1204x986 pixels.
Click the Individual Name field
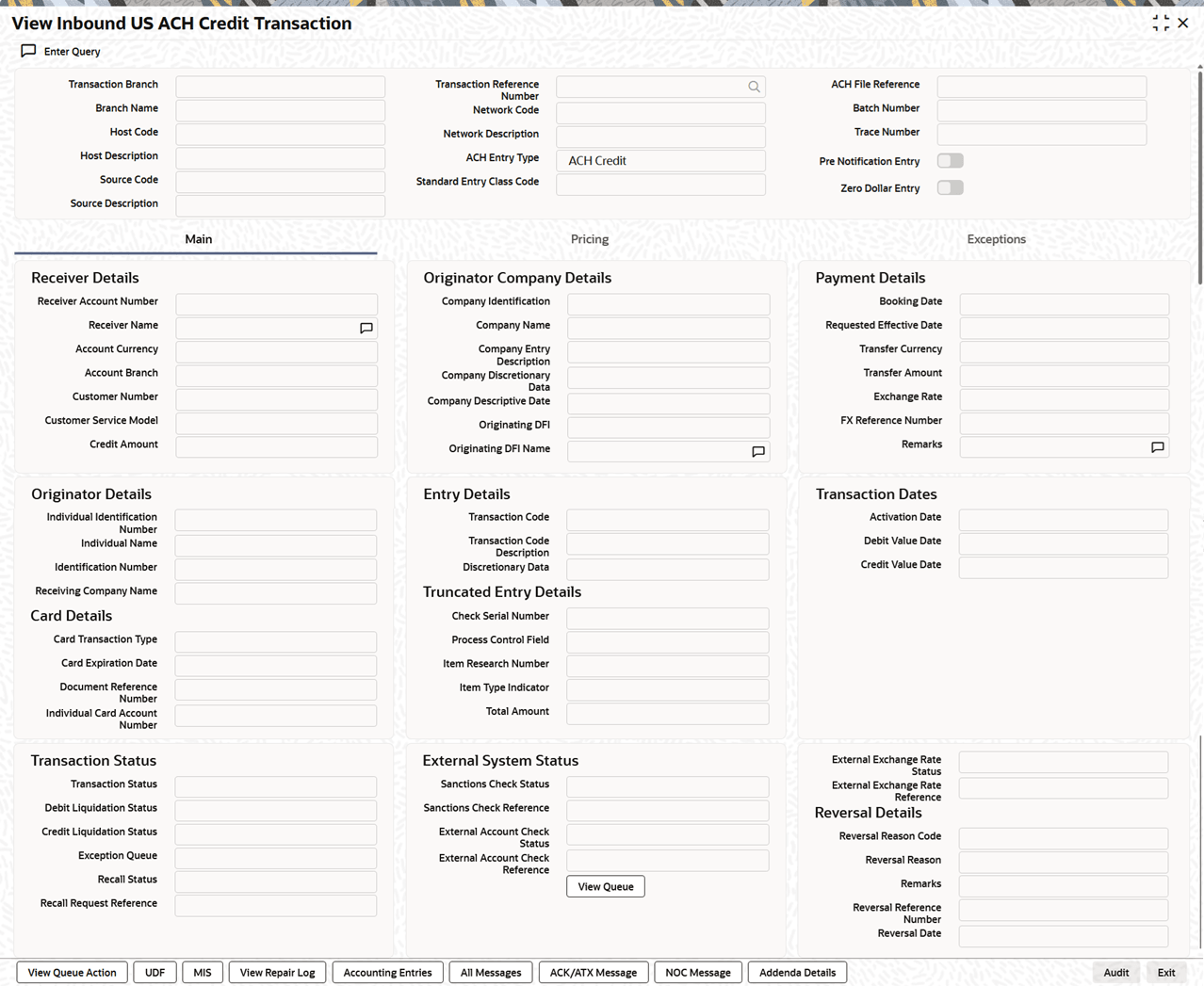click(x=276, y=545)
